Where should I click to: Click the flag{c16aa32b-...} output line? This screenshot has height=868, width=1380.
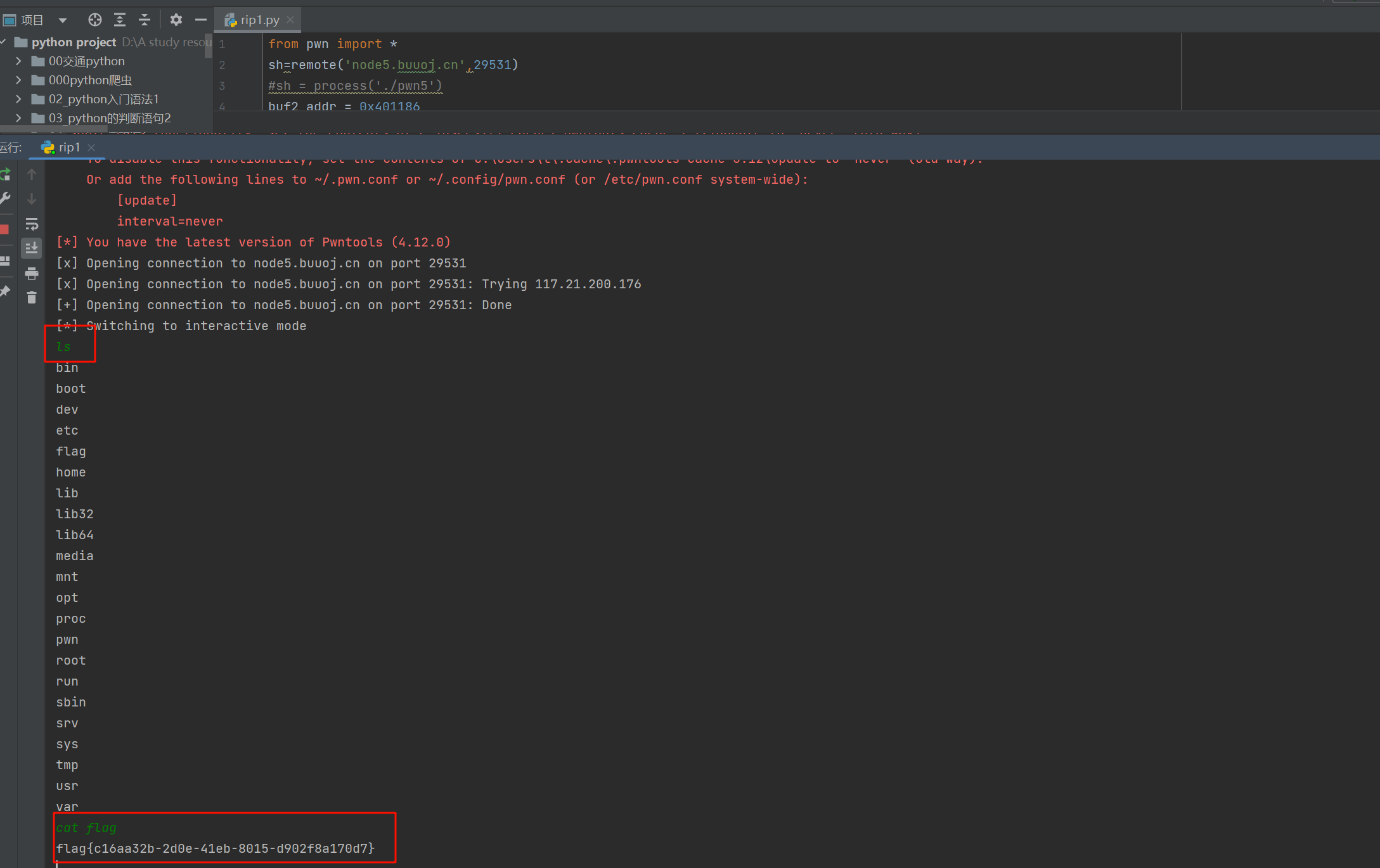[216, 848]
